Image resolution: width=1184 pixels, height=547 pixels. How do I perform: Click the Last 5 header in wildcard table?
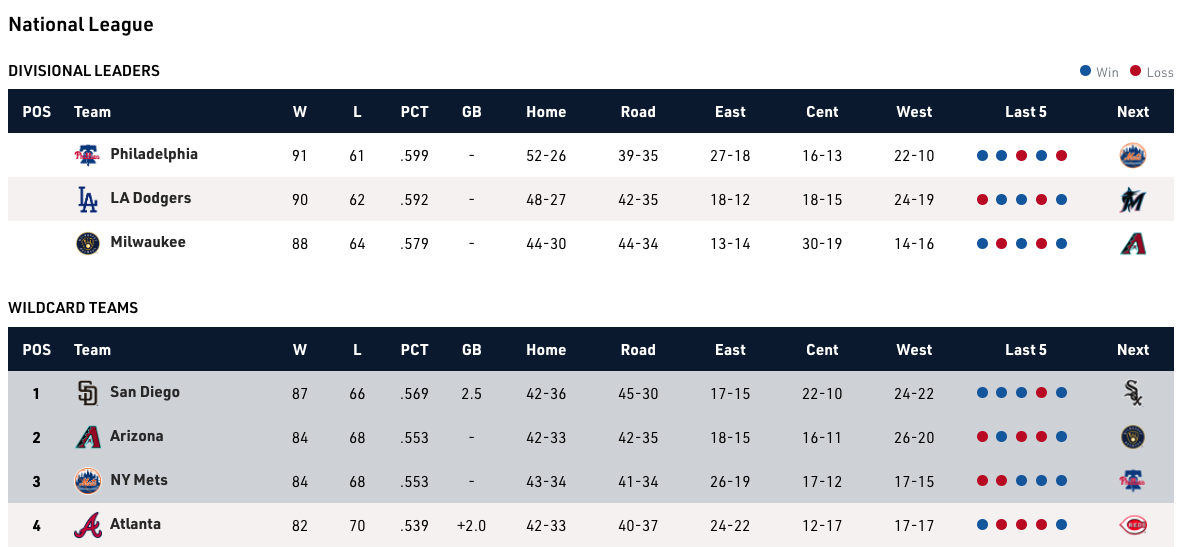[1026, 350]
